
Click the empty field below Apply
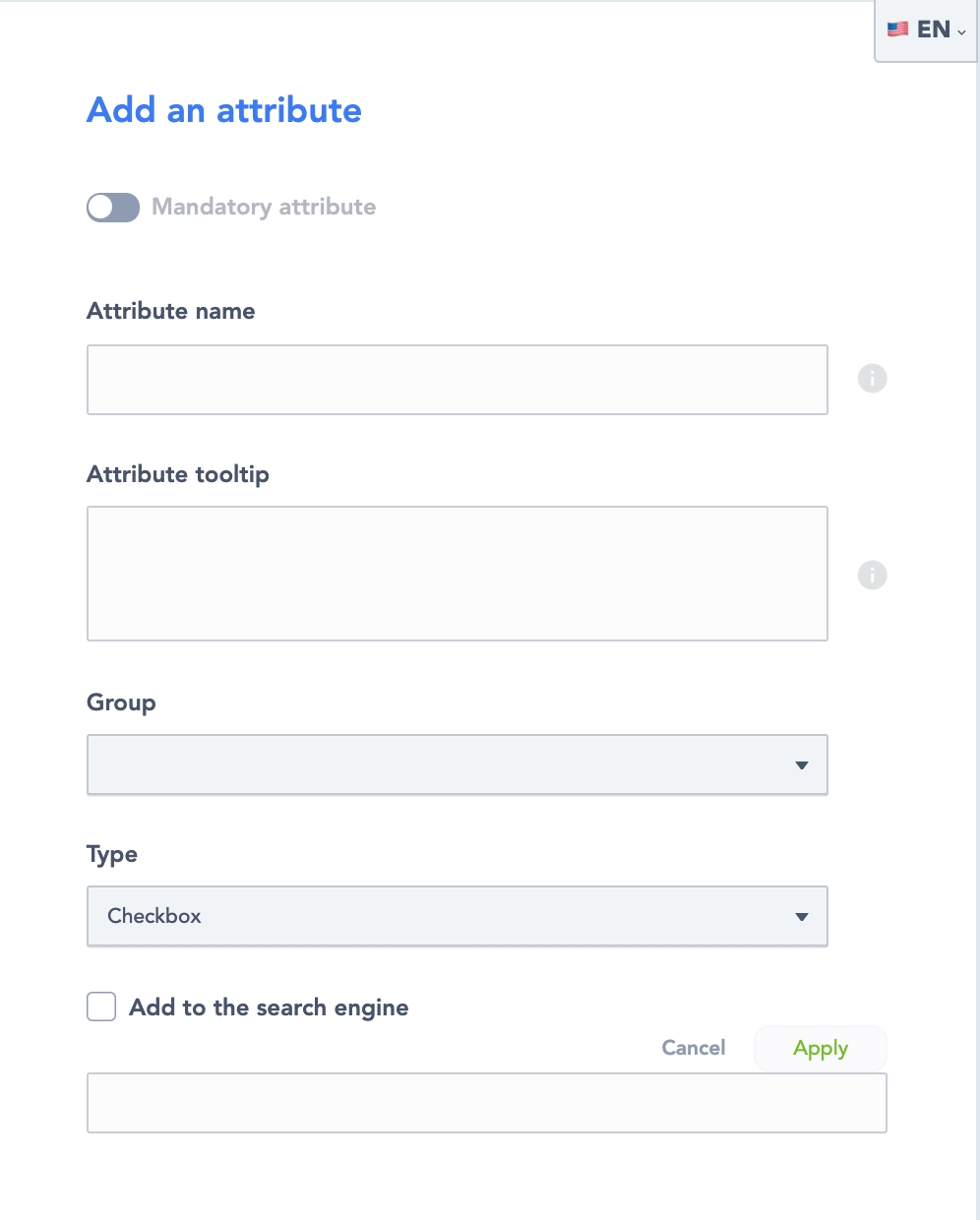[486, 1103]
